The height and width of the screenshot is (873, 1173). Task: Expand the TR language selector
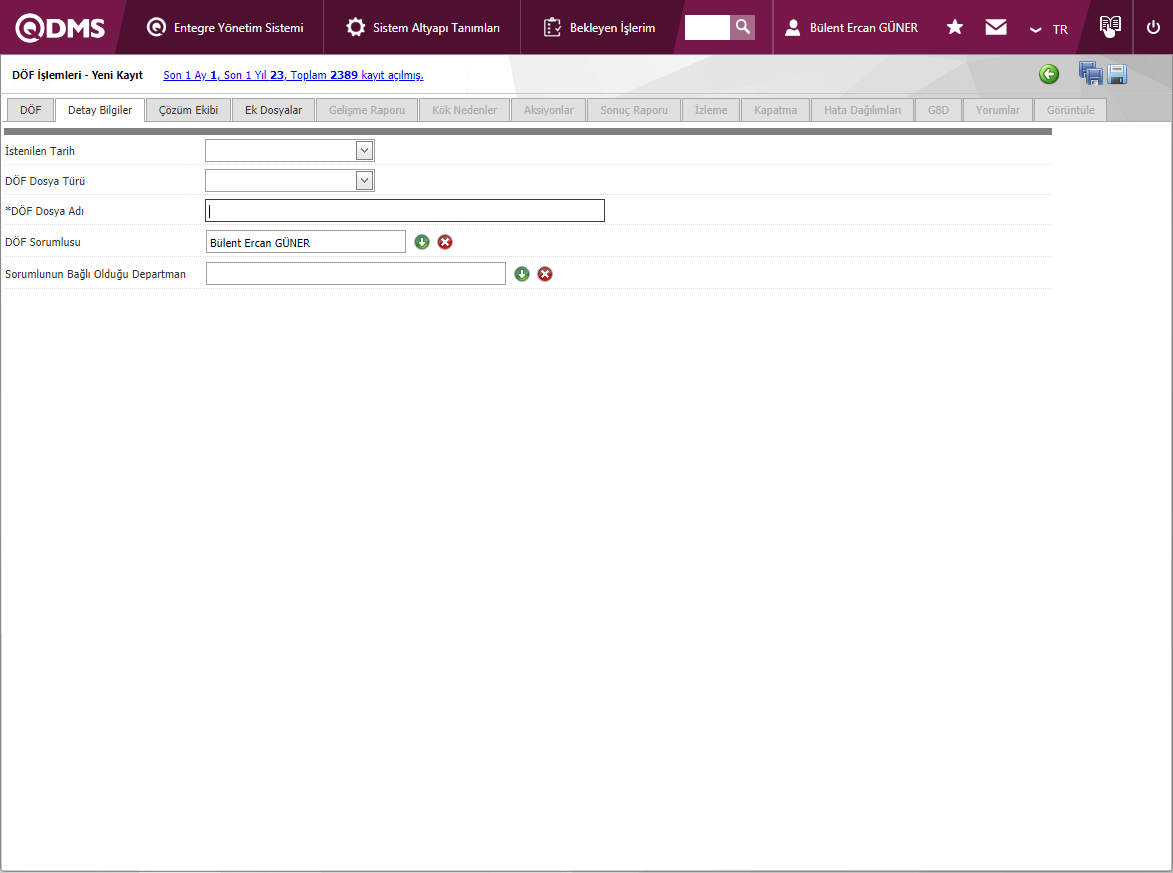coord(1049,29)
